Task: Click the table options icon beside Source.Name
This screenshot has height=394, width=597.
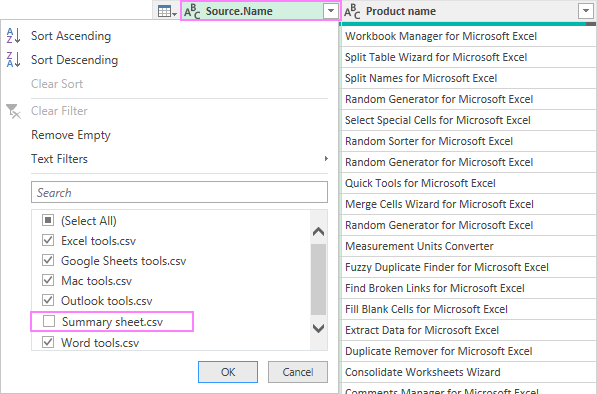Action: [167, 11]
